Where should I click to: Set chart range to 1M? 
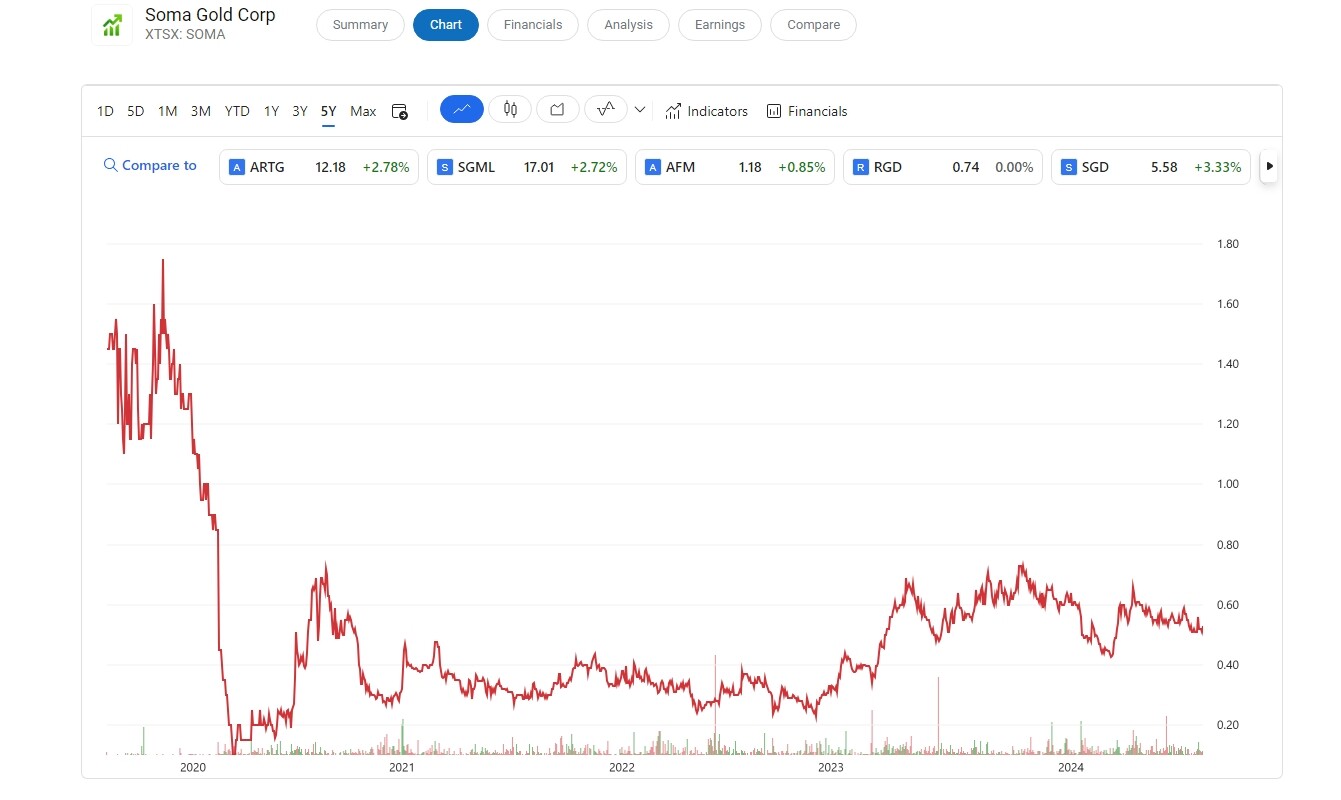(x=168, y=111)
